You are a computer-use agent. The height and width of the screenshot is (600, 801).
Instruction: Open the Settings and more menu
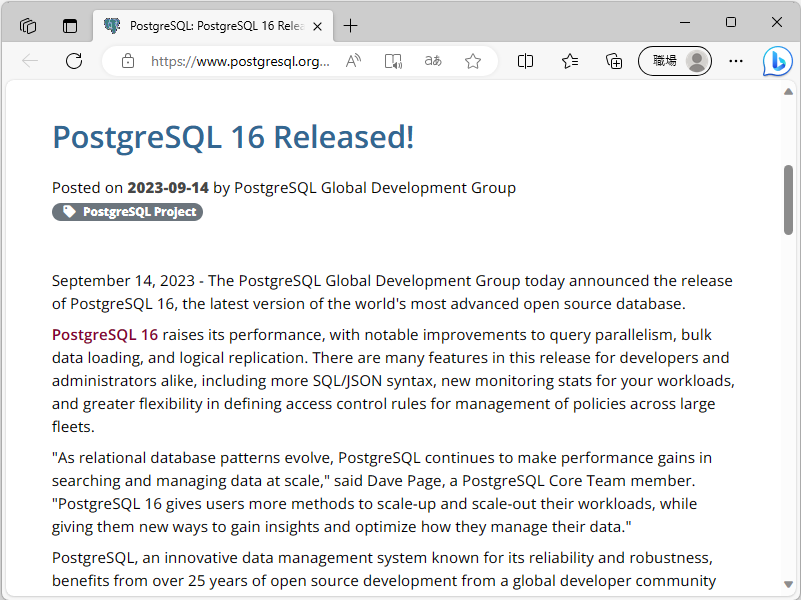coord(736,61)
